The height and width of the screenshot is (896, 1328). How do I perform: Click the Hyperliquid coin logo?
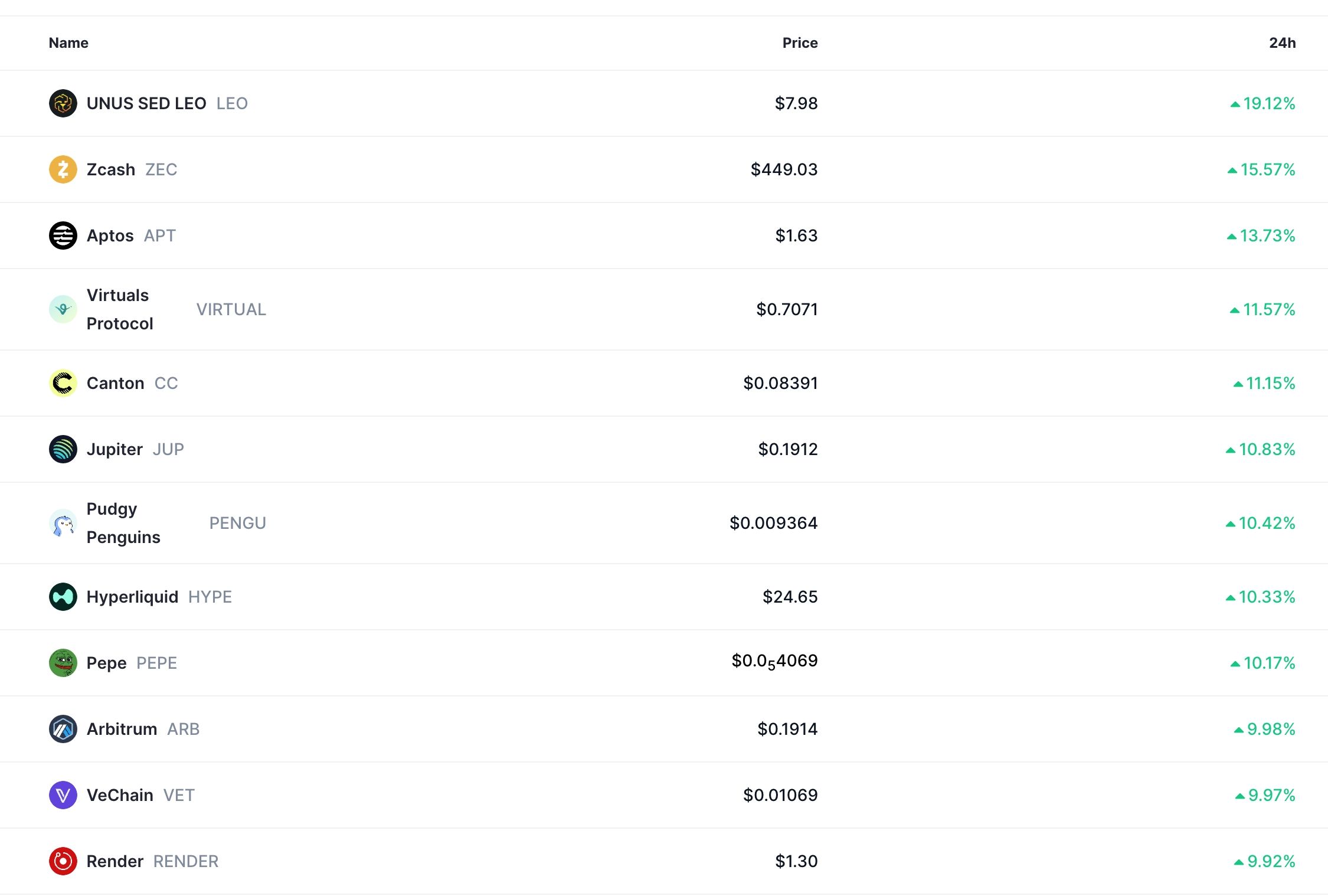63,597
